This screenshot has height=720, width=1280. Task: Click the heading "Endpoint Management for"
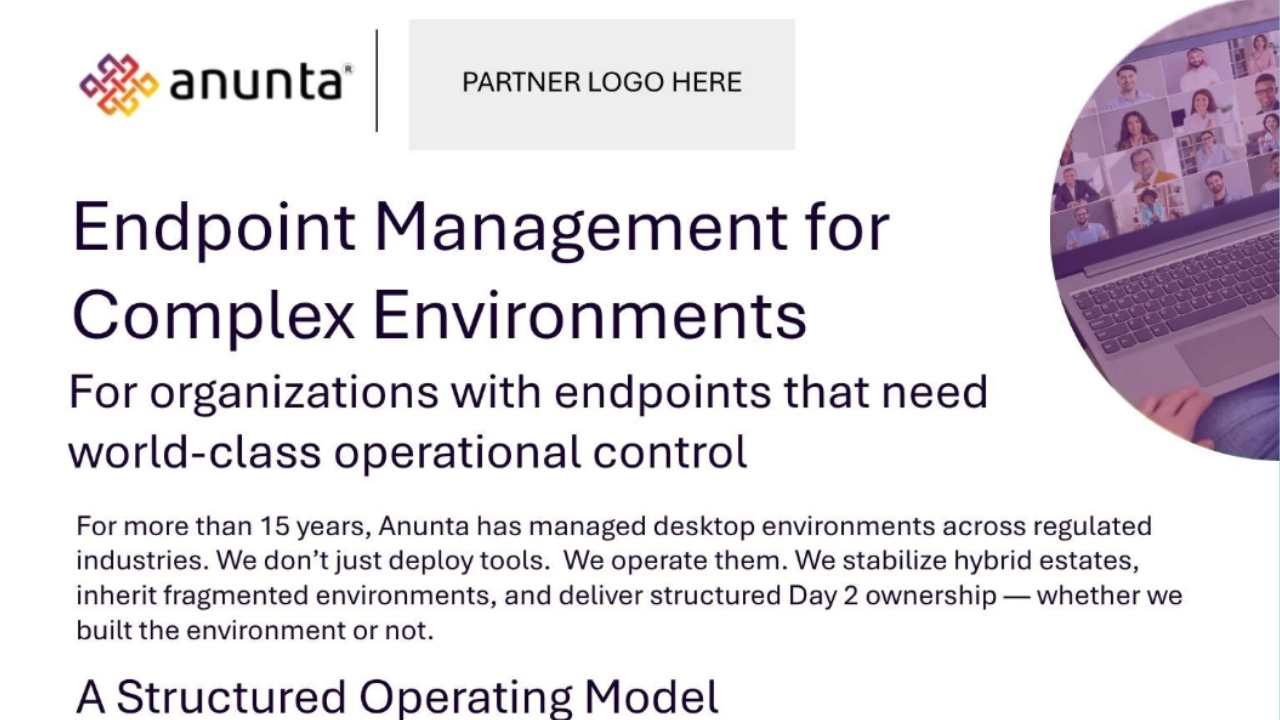[x=481, y=227]
